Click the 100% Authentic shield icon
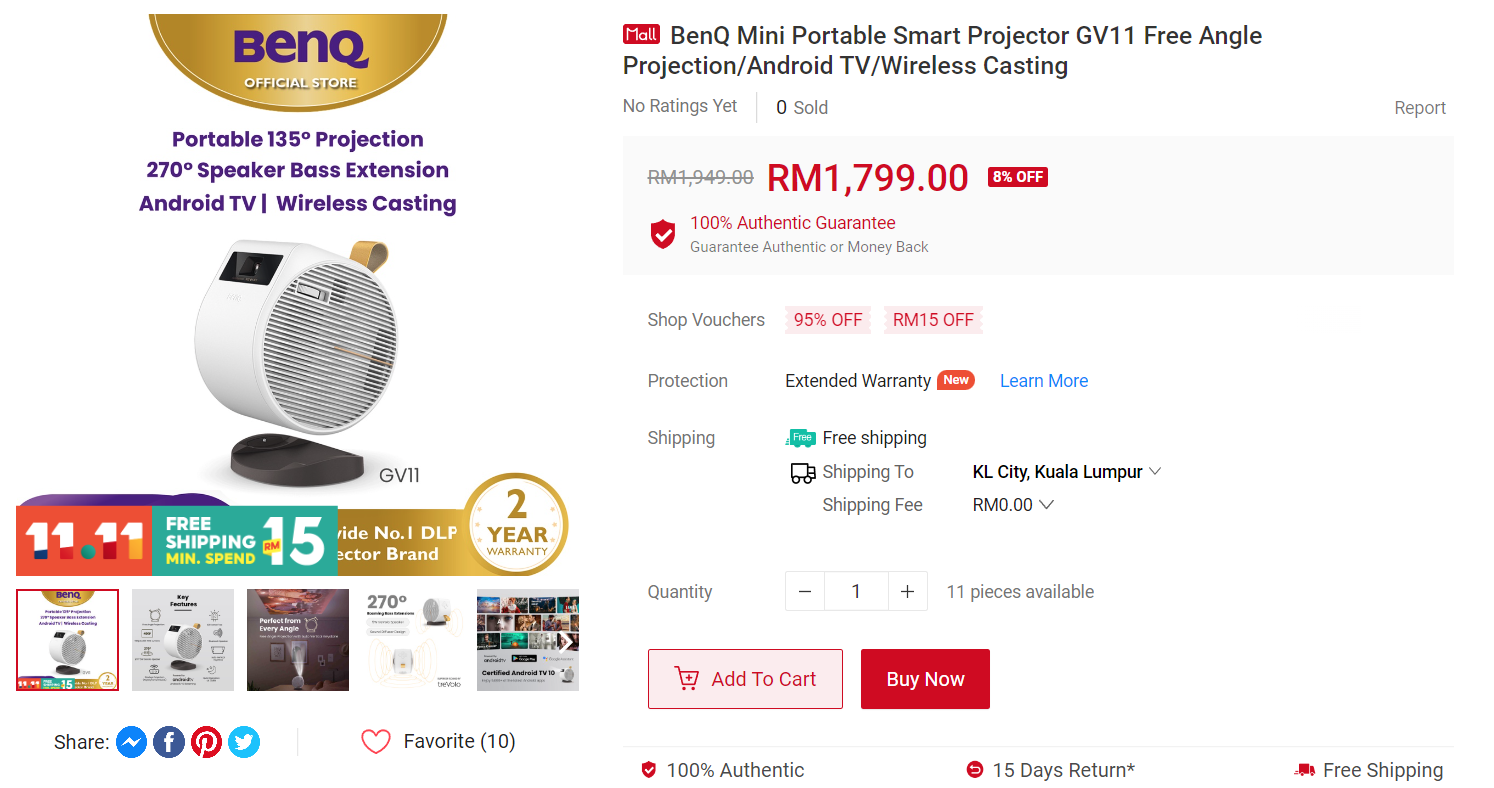The width and height of the screenshot is (1494, 788). [x=649, y=770]
